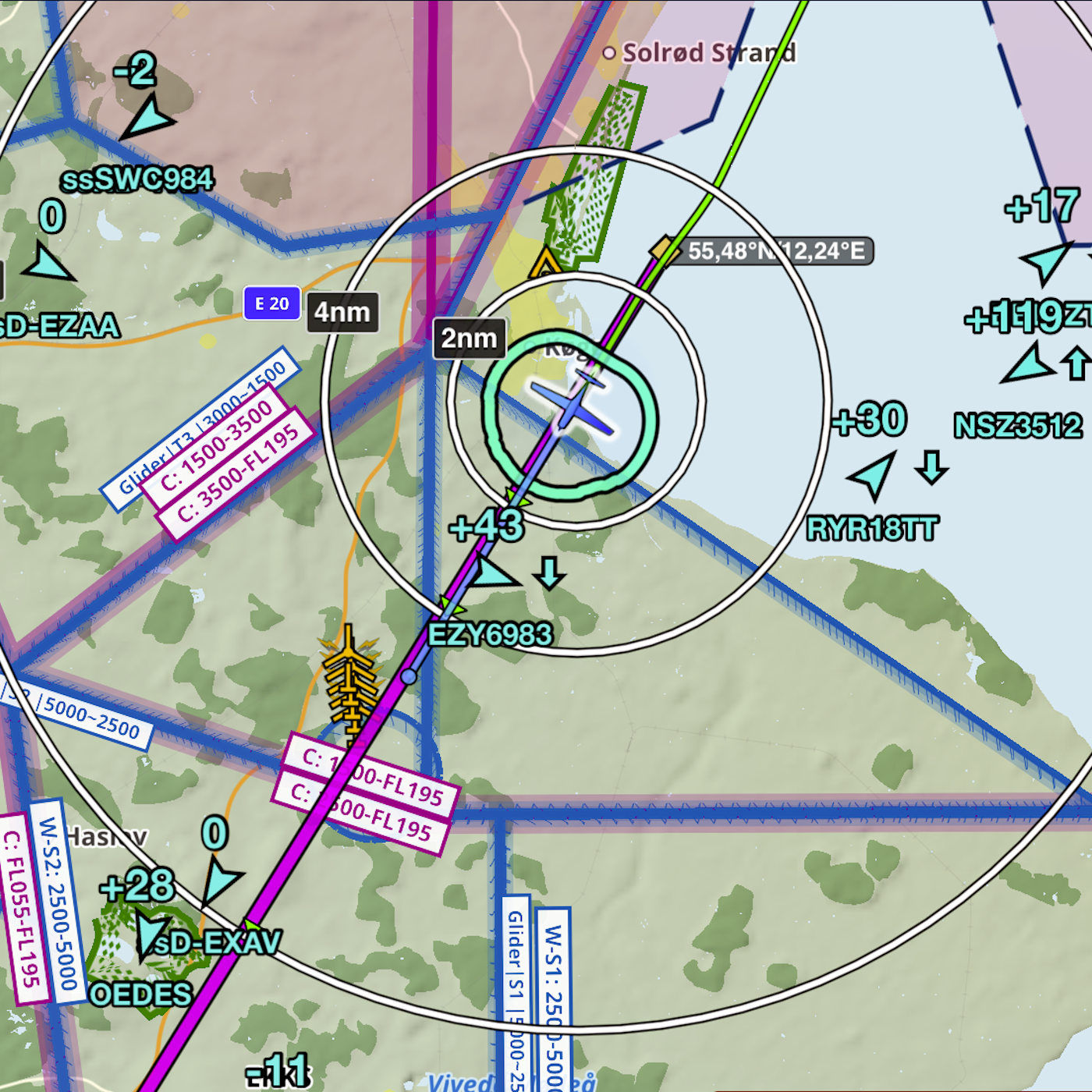The width and height of the screenshot is (1092, 1092).
Task: Select the NSZ3512 traffic arrow icon
Action: (x=1027, y=364)
